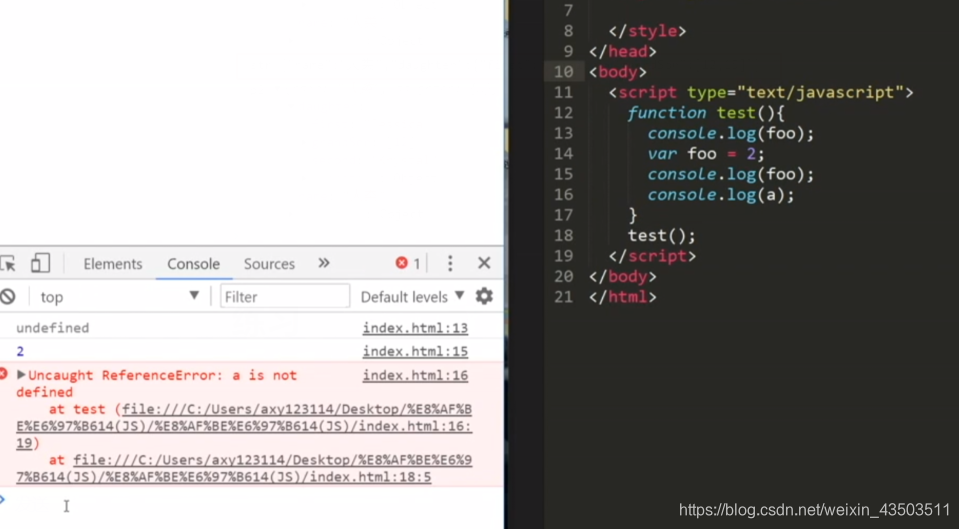Open the Default levels dropdown

pyautogui.click(x=412, y=297)
